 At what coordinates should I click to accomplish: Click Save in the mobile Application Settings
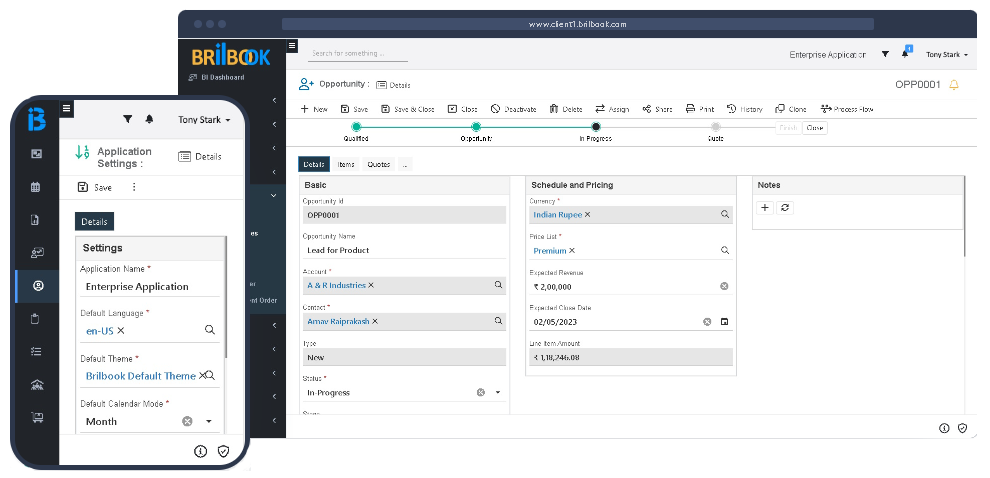point(94,187)
